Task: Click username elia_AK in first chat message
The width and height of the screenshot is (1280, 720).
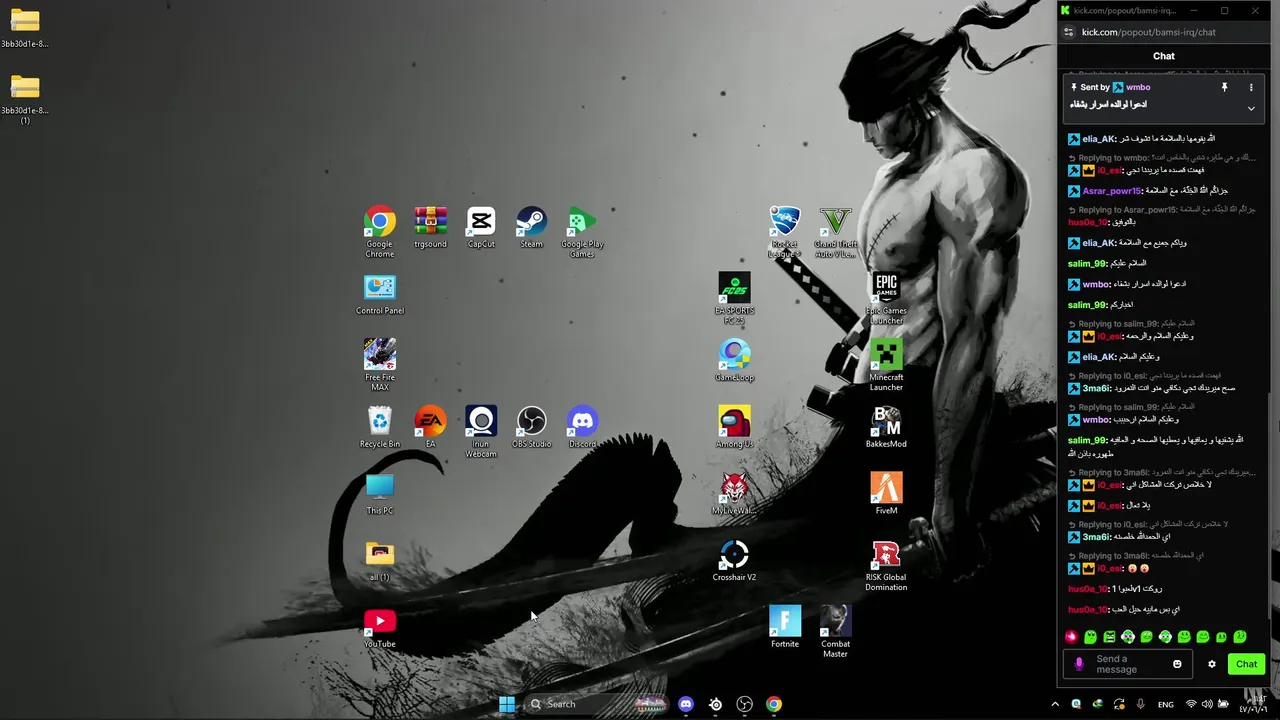Action: pos(1099,139)
